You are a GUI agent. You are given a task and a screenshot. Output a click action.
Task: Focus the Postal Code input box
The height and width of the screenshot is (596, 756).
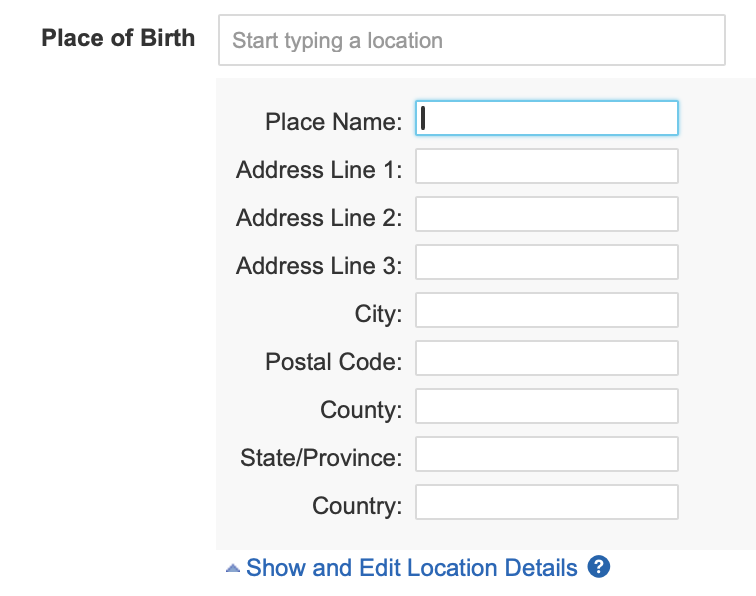[547, 358]
